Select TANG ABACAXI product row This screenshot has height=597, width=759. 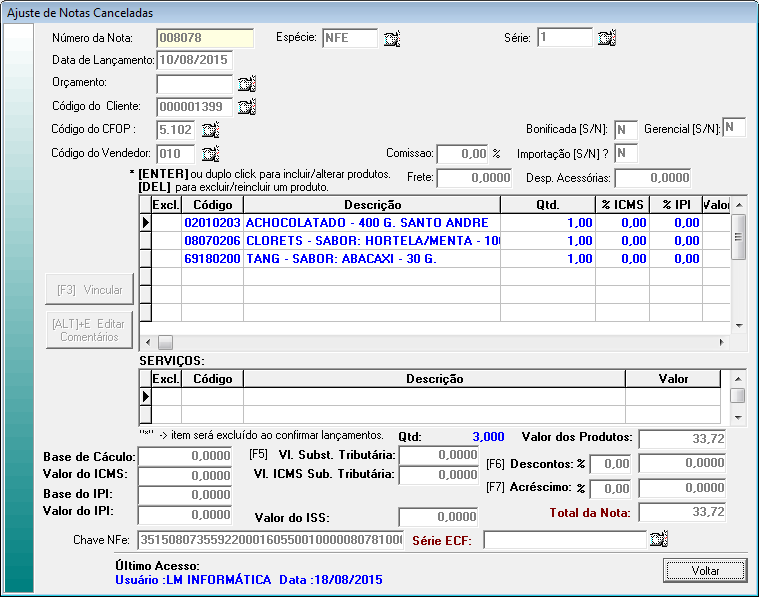click(x=365, y=258)
